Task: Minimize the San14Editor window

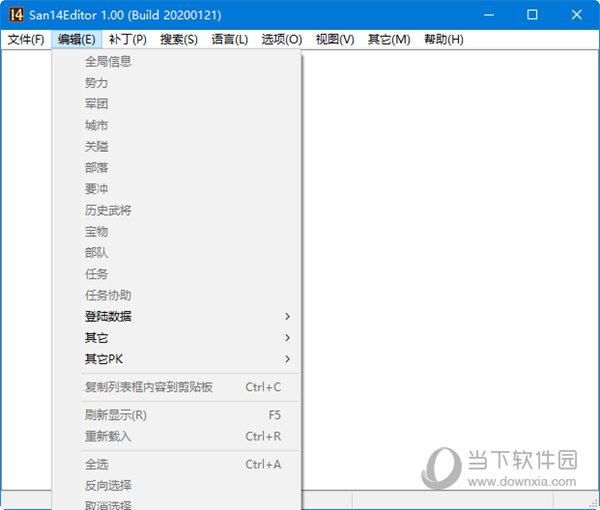Action: pos(489,15)
